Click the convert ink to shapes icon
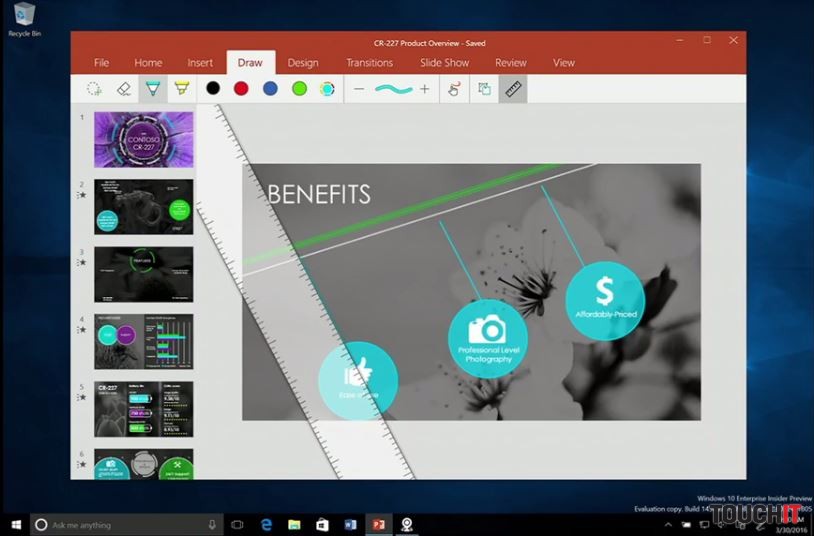Image resolution: width=814 pixels, height=536 pixels. (484, 89)
